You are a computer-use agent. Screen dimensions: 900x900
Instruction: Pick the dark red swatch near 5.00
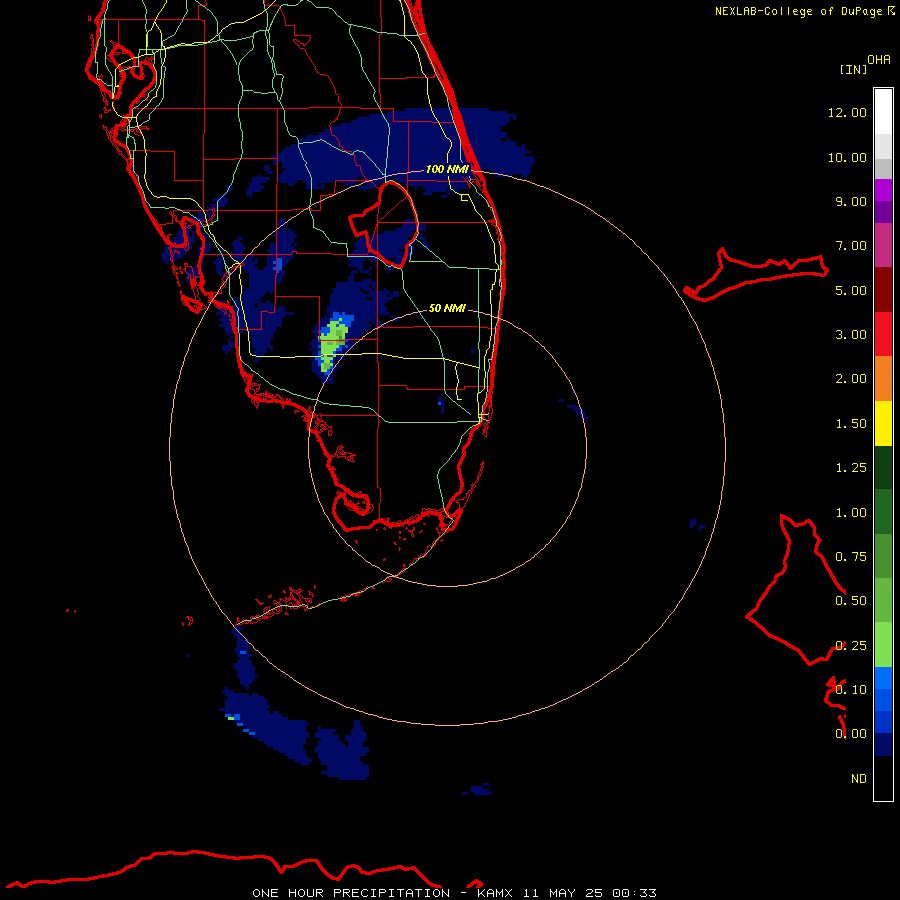883,290
